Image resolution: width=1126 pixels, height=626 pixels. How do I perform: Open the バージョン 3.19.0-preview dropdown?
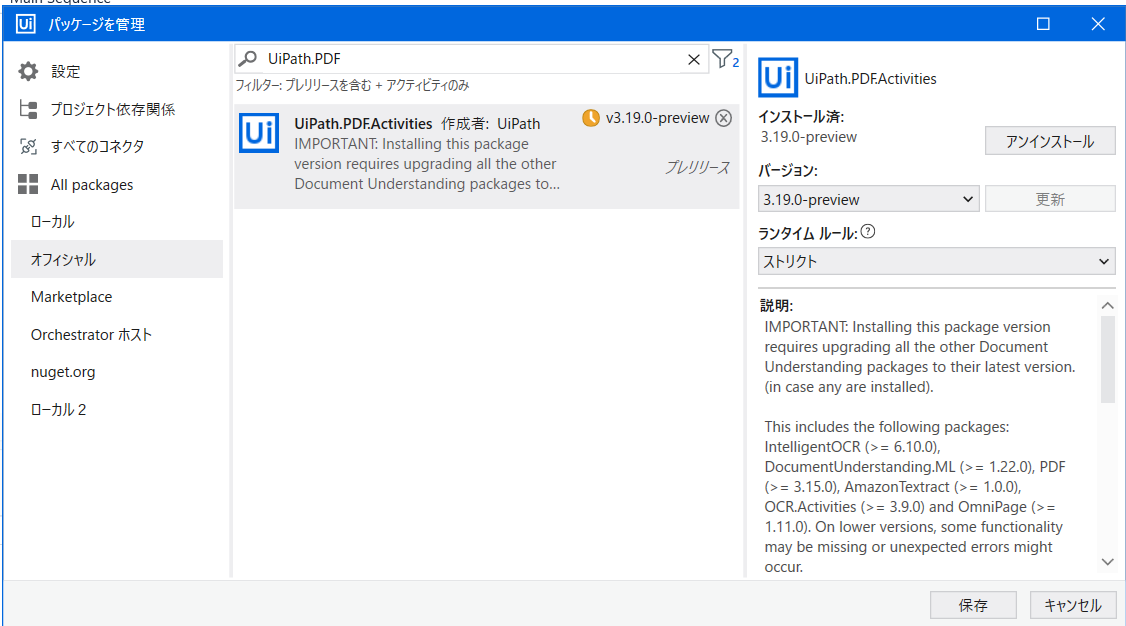pyautogui.click(x=868, y=199)
